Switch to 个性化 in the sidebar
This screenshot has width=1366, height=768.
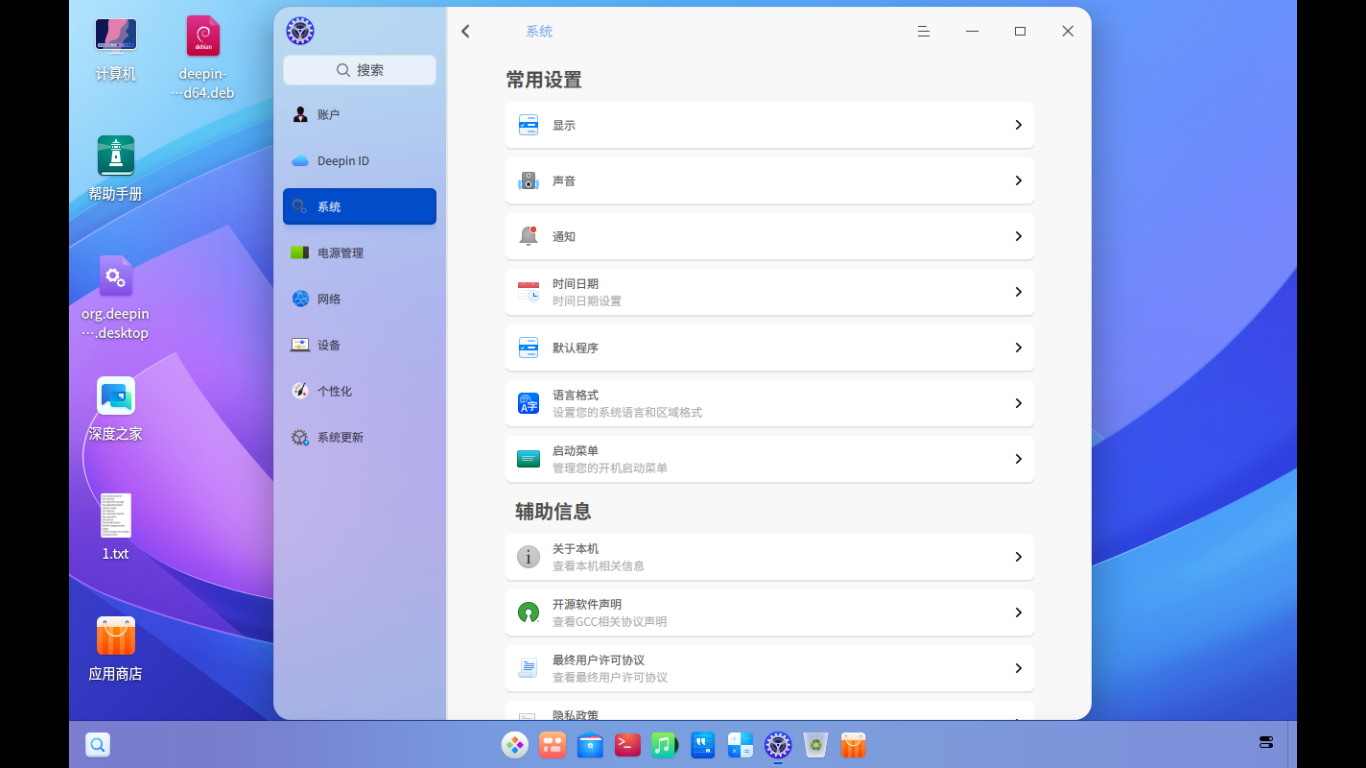[360, 391]
